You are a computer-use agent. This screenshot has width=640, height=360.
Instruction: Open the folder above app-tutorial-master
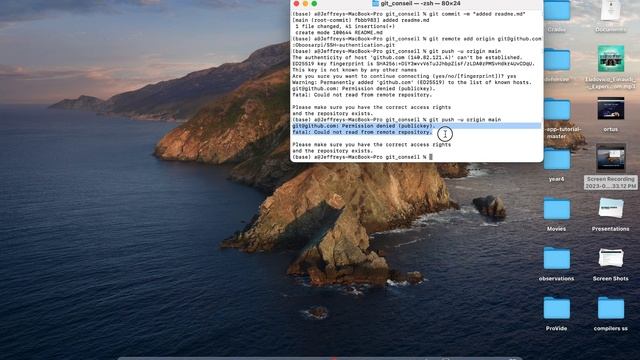pos(556,60)
